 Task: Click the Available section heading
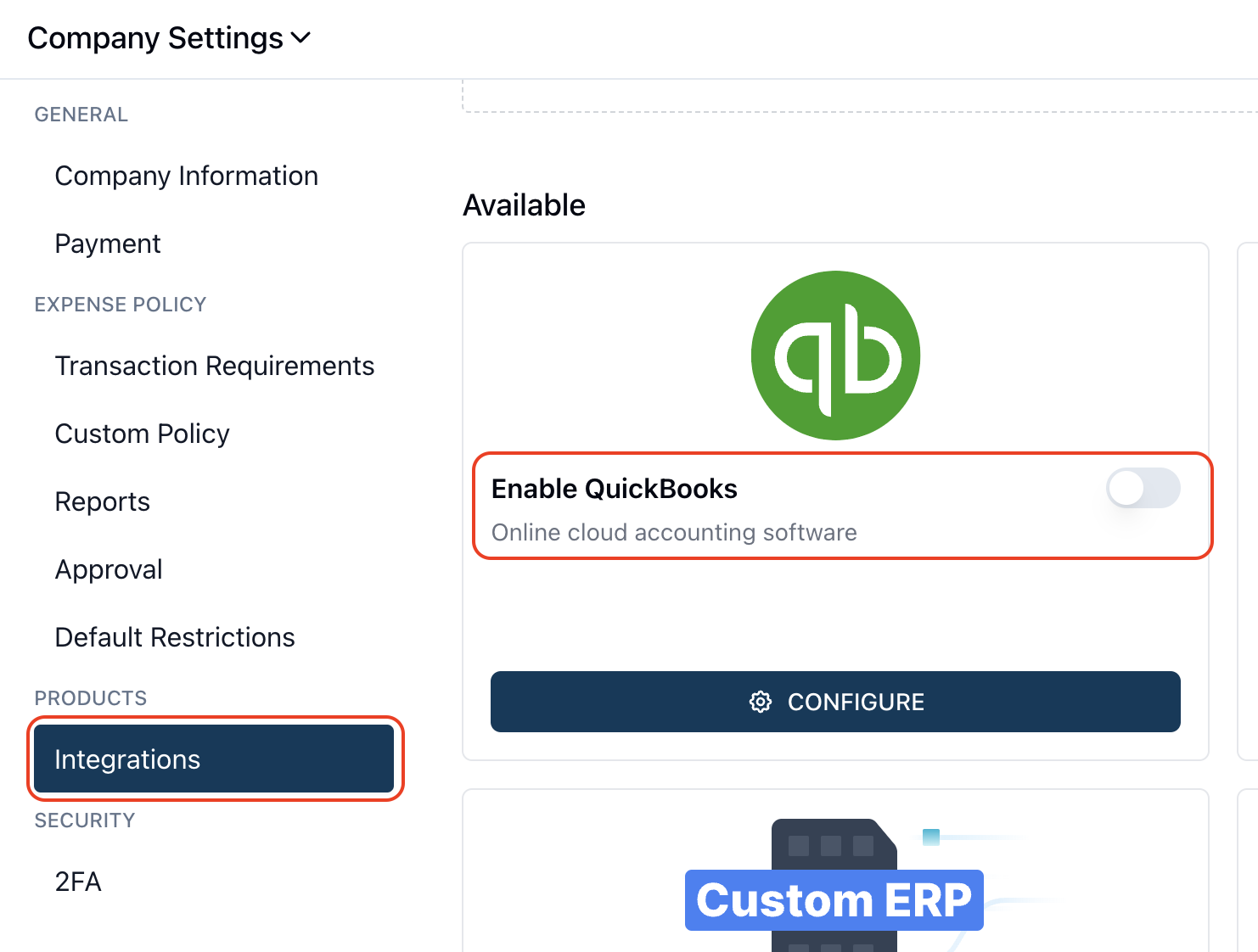(525, 205)
